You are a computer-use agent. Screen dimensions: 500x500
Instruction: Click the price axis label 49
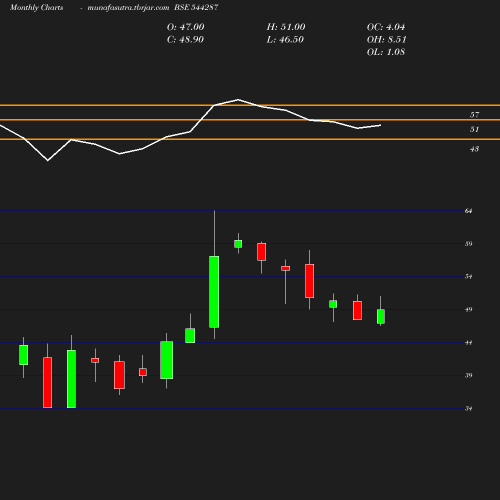pyautogui.click(x=468, y=309)
